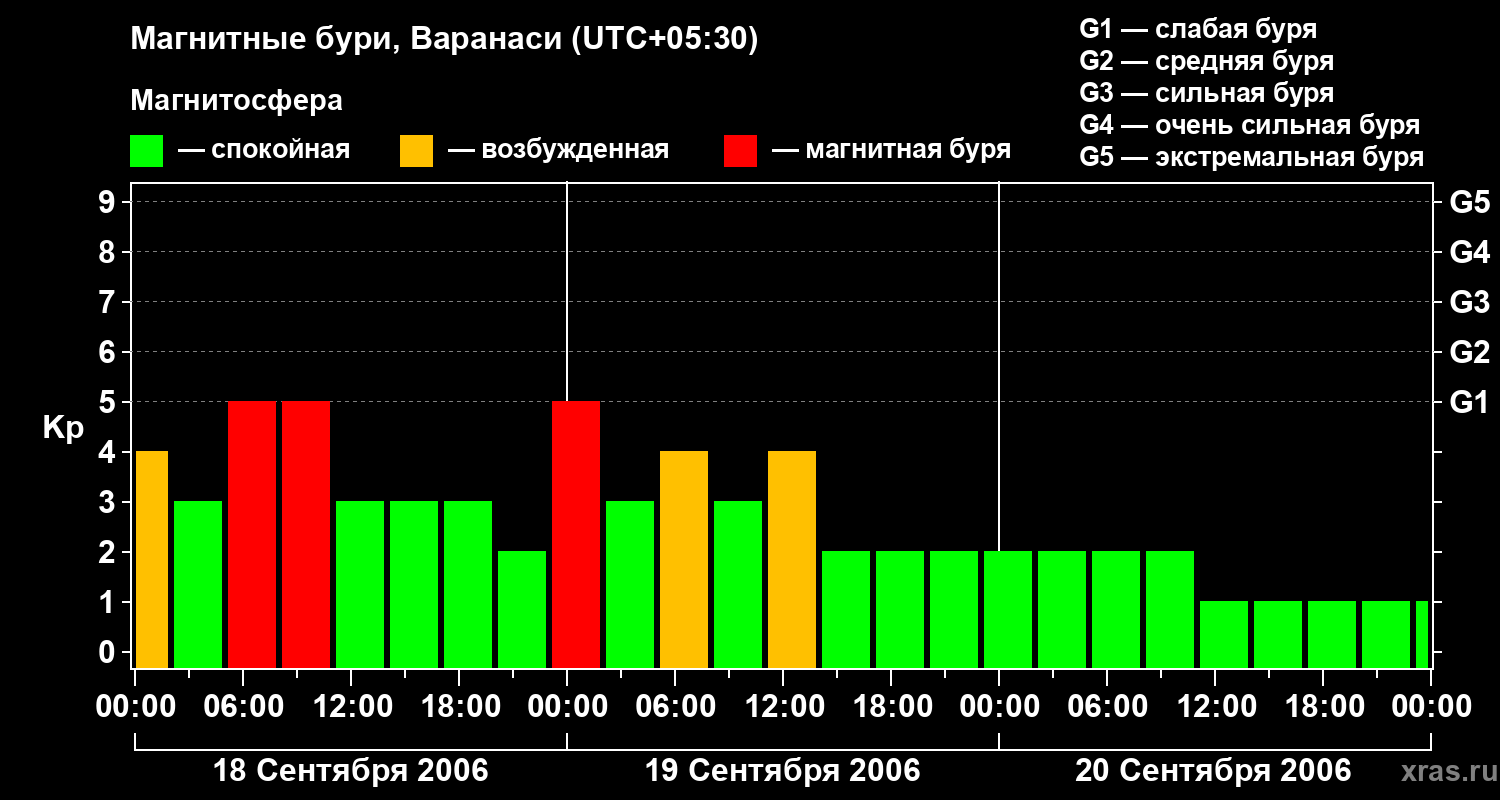
Task: Click the green 'спокойная' legend swatch
Action: tap(146, 150)
